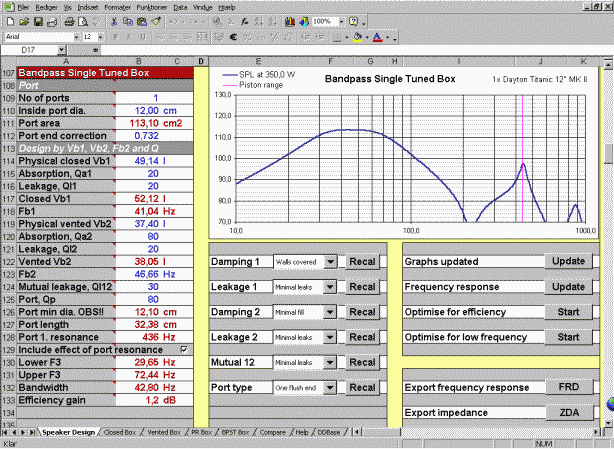614x449 pixels.
Task: Click the Print icon
Action: coord(69,22)
